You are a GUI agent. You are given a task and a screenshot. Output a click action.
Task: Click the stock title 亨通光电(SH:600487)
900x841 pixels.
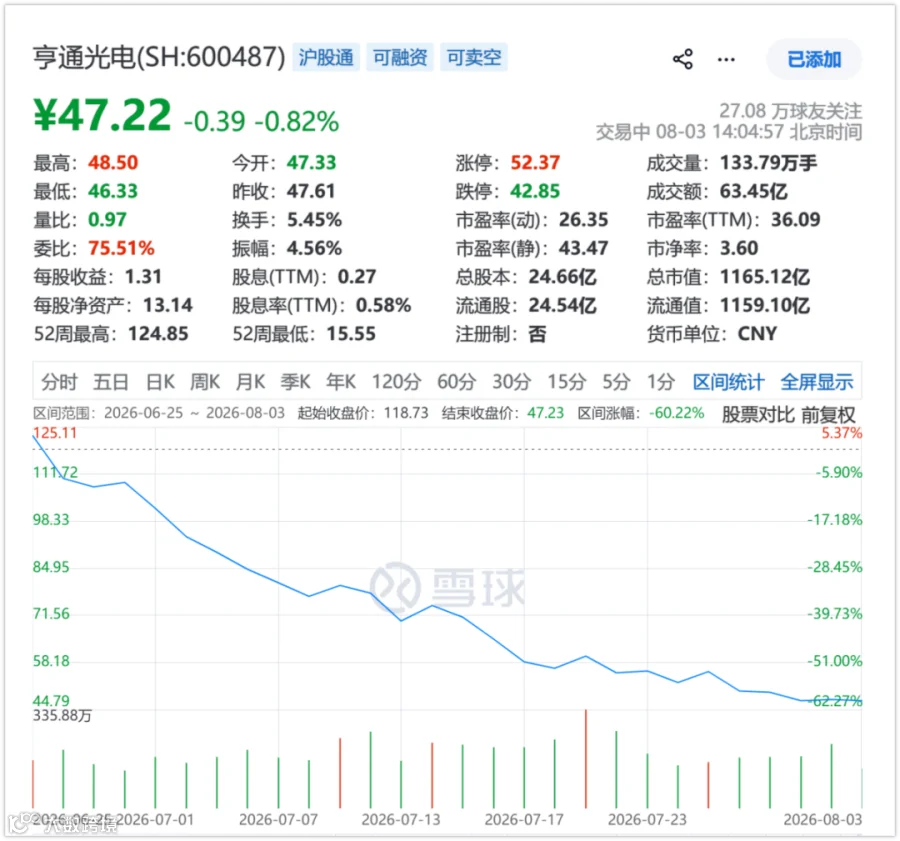tap(159, 57)
